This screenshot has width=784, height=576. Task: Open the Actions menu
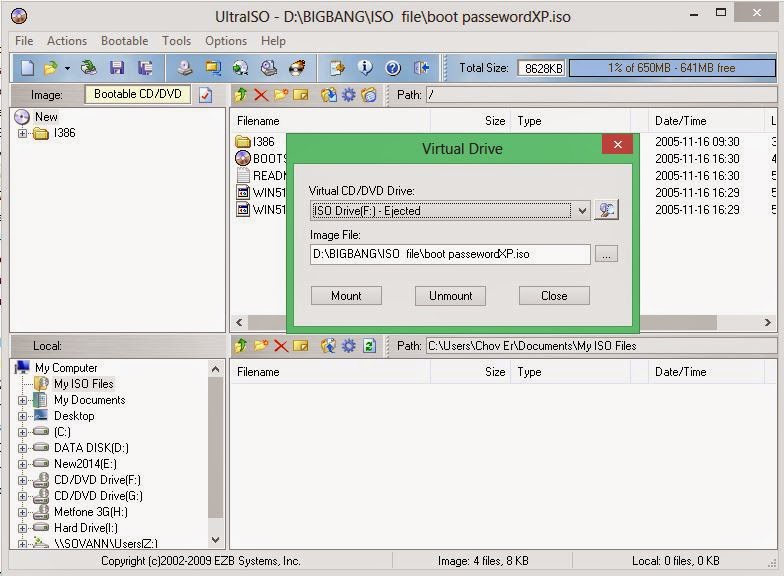67,40
